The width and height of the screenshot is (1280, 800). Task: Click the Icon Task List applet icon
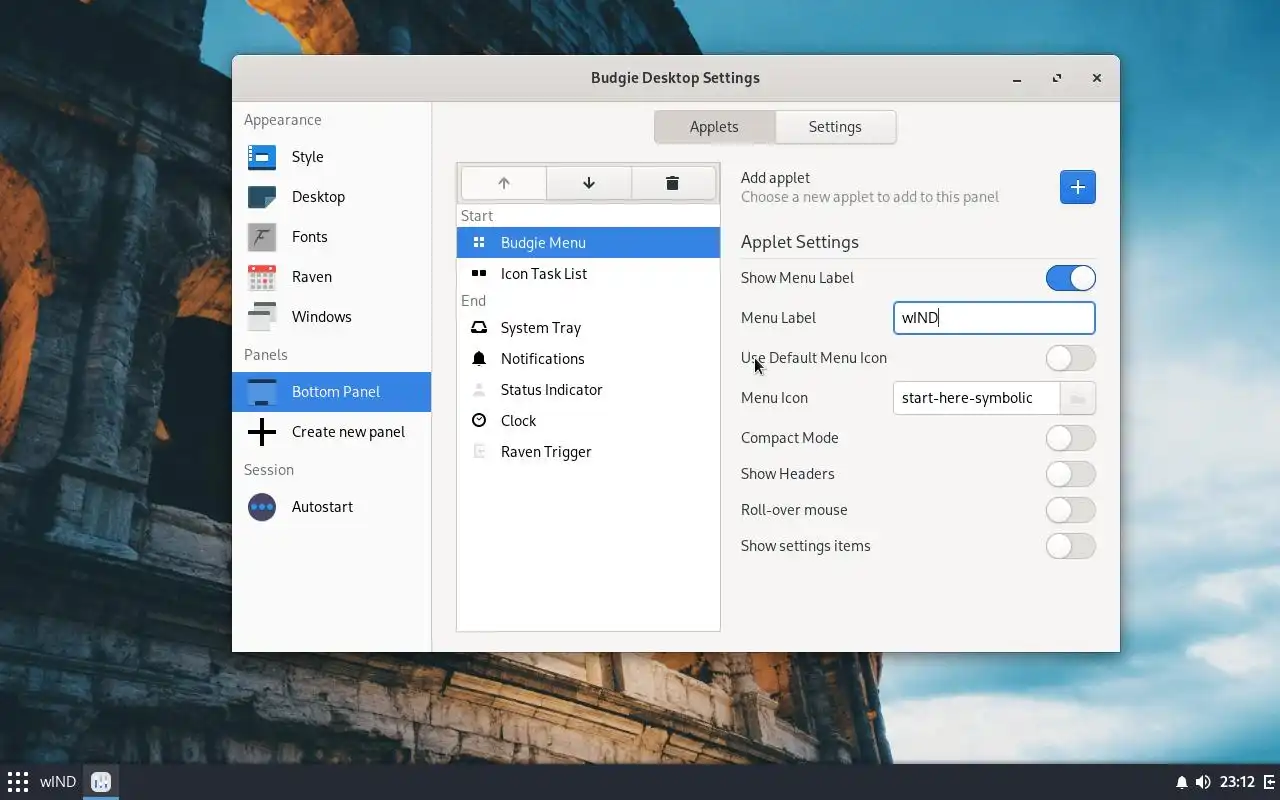[x=479, y=273]
